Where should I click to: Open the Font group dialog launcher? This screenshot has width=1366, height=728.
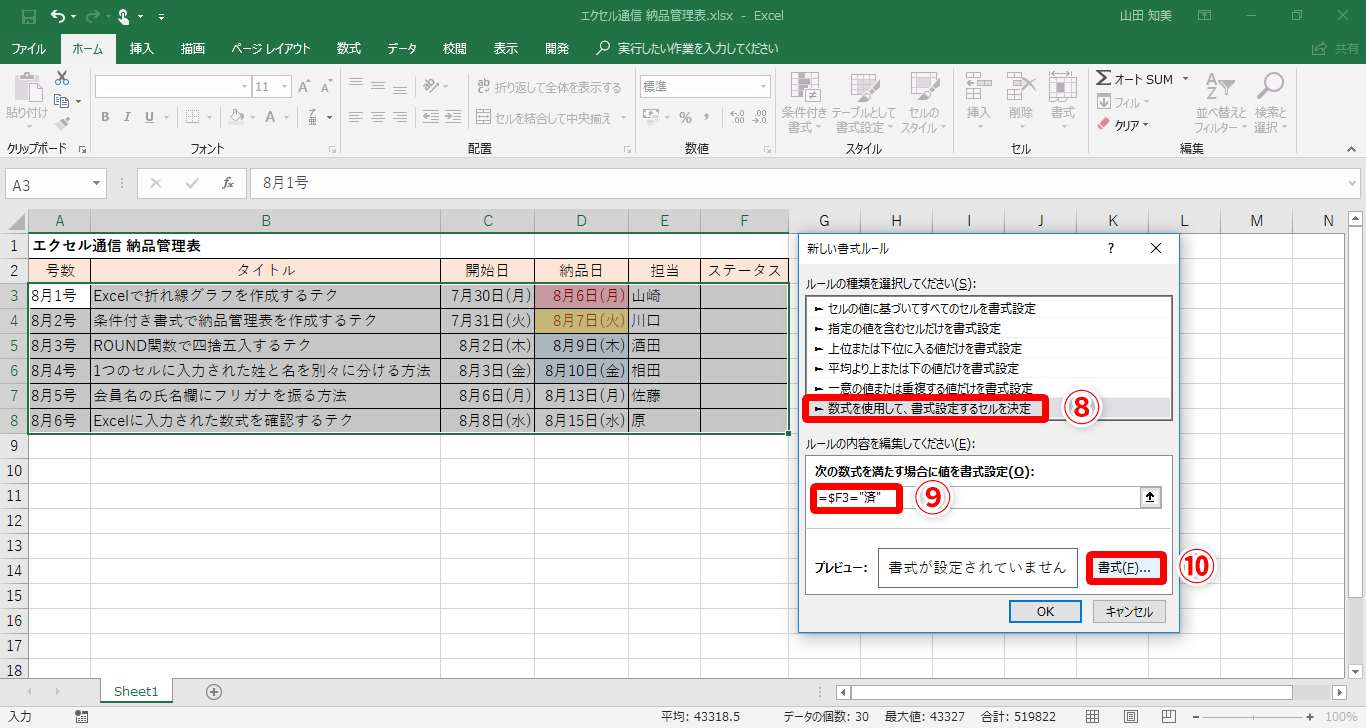pyautogui.click(x=332, y=149)
